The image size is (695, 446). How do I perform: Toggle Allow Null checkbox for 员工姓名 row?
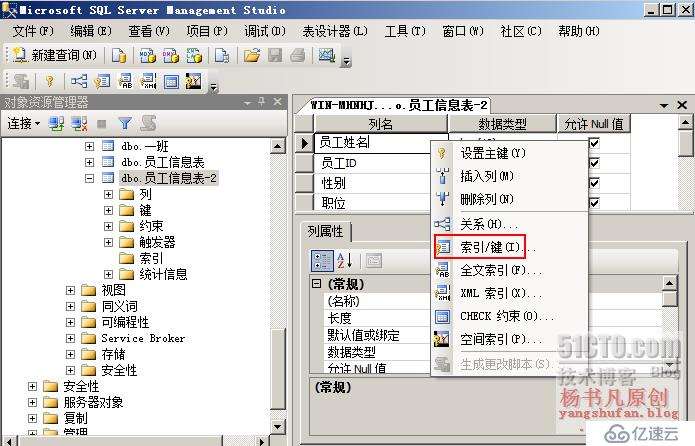tap(594, 143)
